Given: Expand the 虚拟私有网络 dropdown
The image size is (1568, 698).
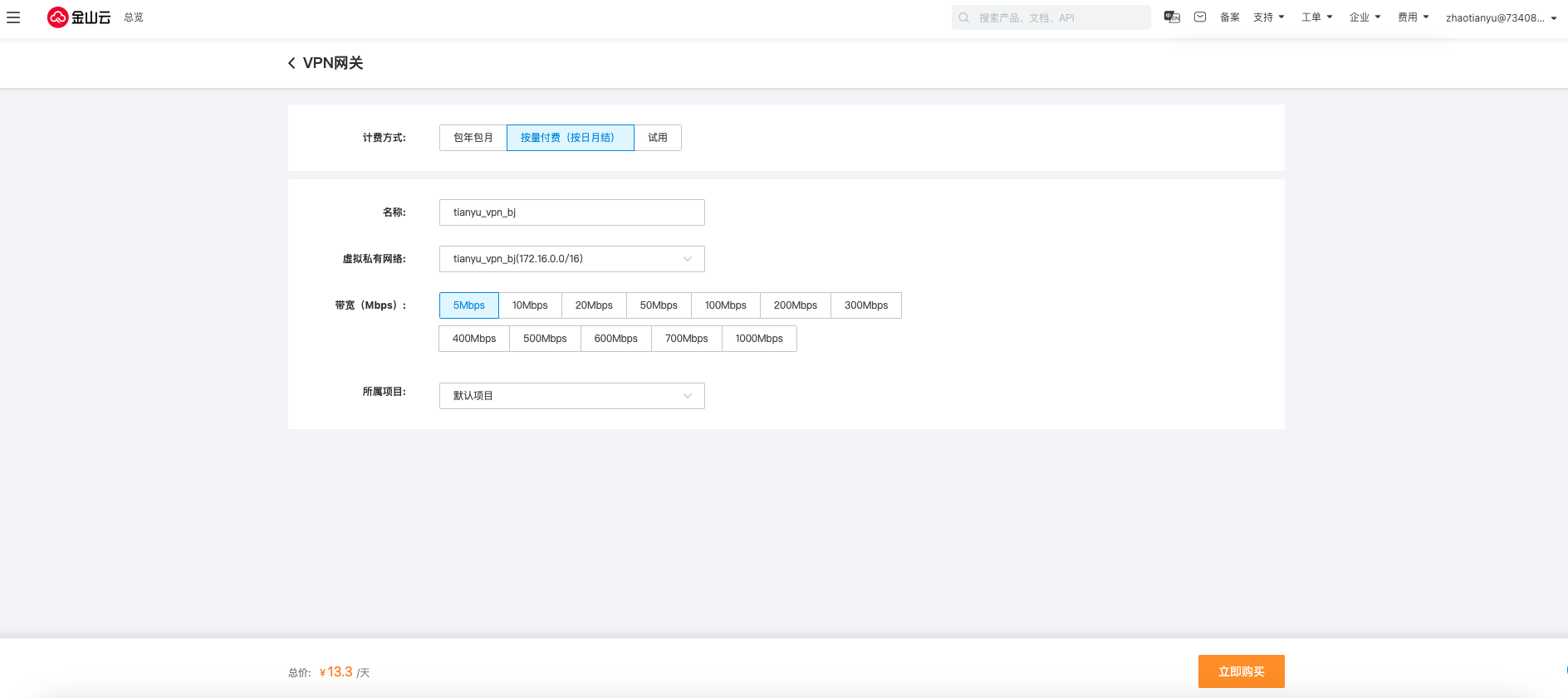Looking at the screenshot, I should 571,259.
